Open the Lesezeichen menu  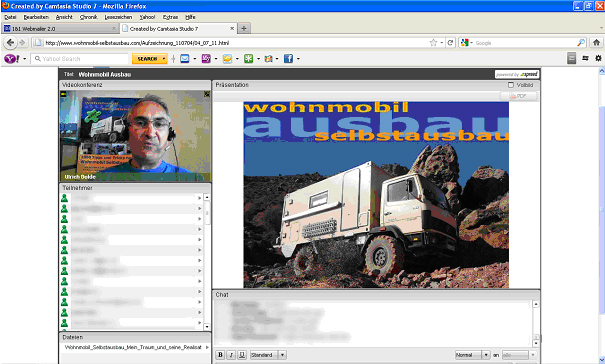click(118, 17)
